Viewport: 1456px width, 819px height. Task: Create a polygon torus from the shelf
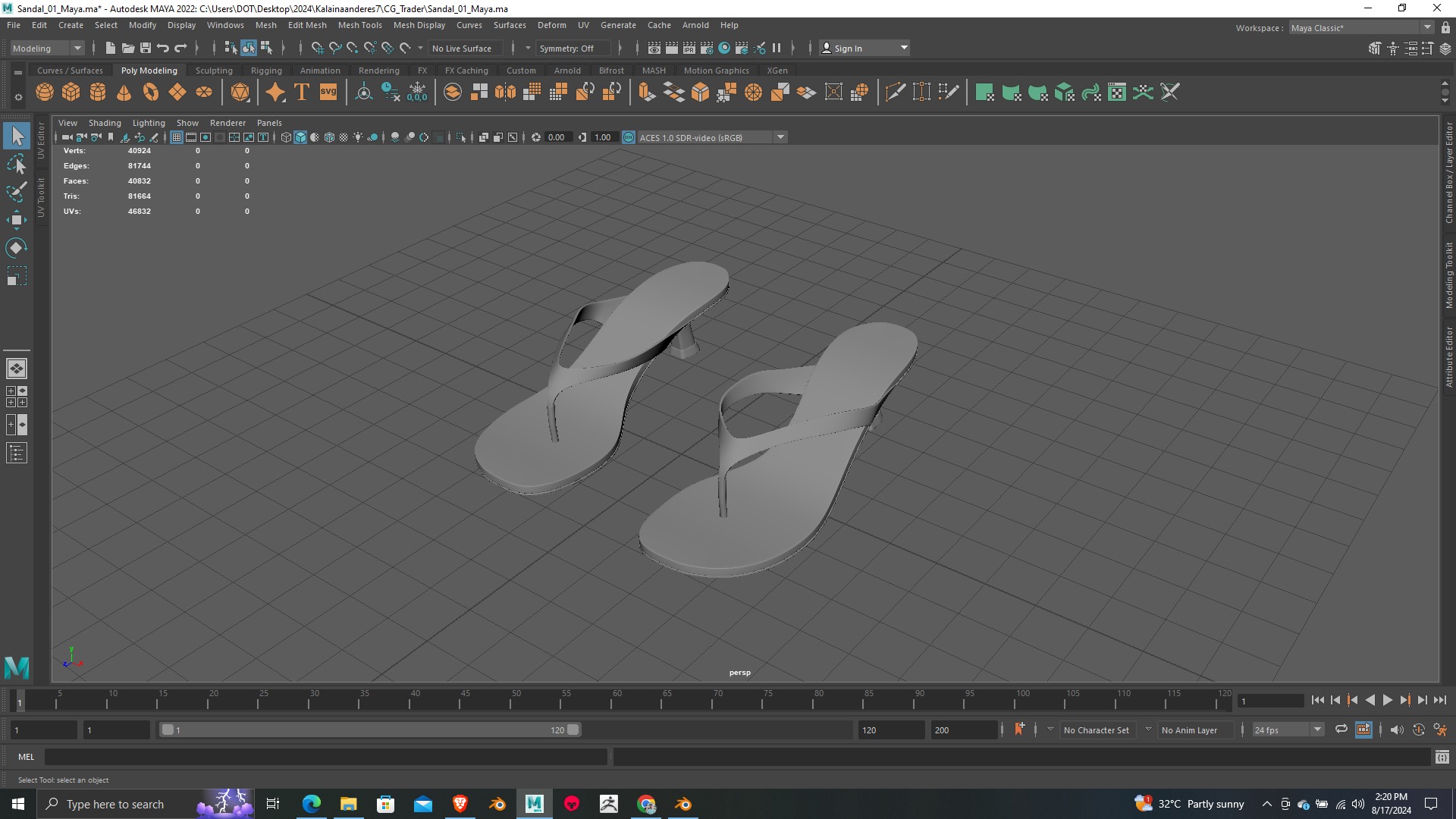tap(151, 93)
